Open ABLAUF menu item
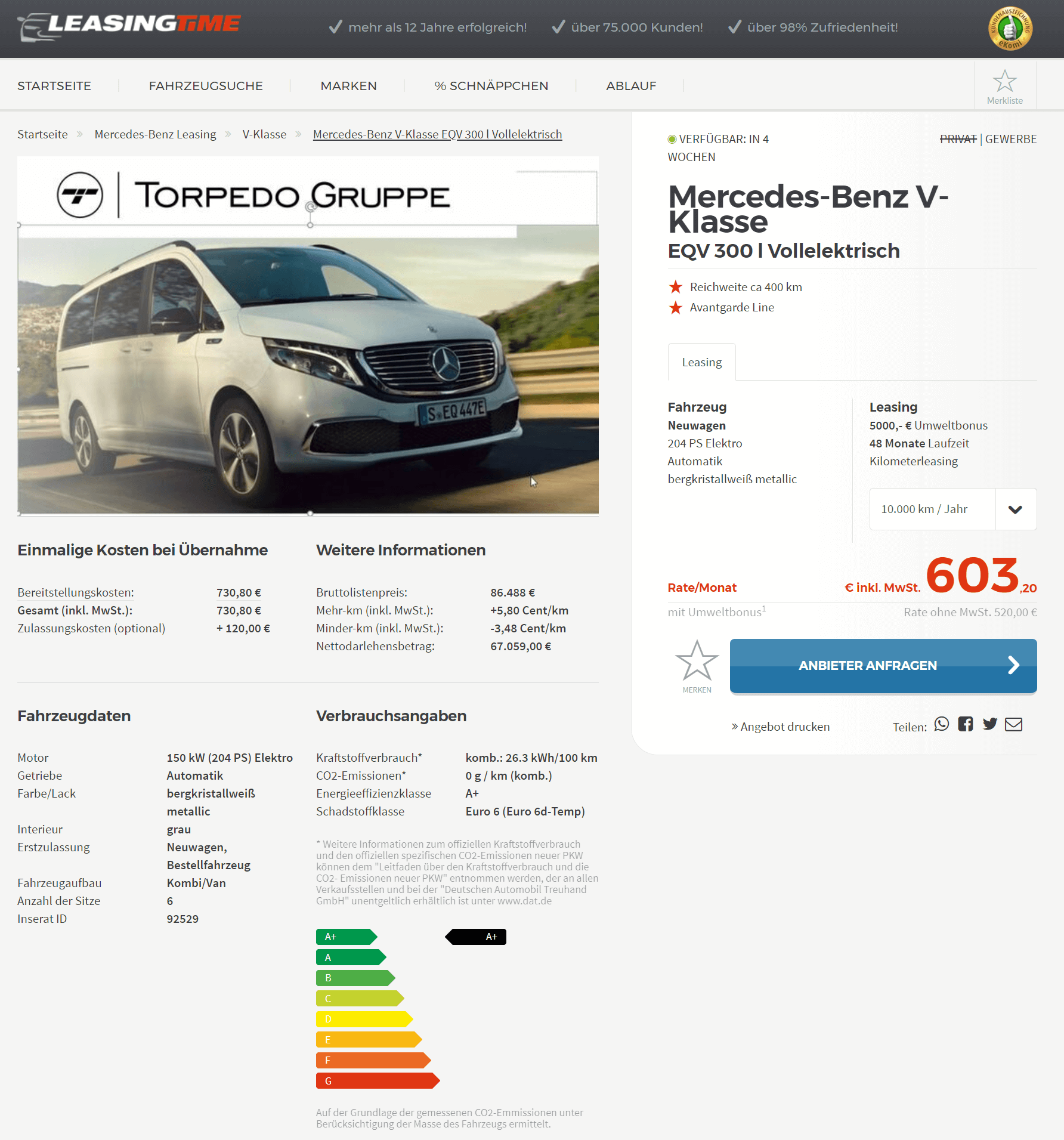This screenshot has width=1064, height=1140. (x=631, y=86)
